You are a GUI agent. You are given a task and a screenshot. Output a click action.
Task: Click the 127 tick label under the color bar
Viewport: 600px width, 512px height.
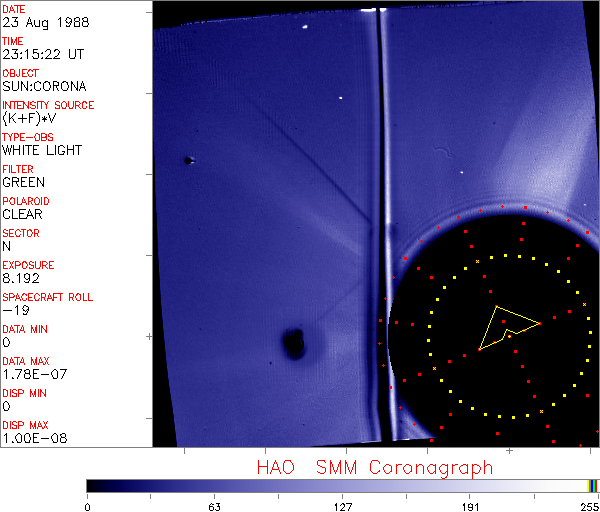(x=342, y=505)
